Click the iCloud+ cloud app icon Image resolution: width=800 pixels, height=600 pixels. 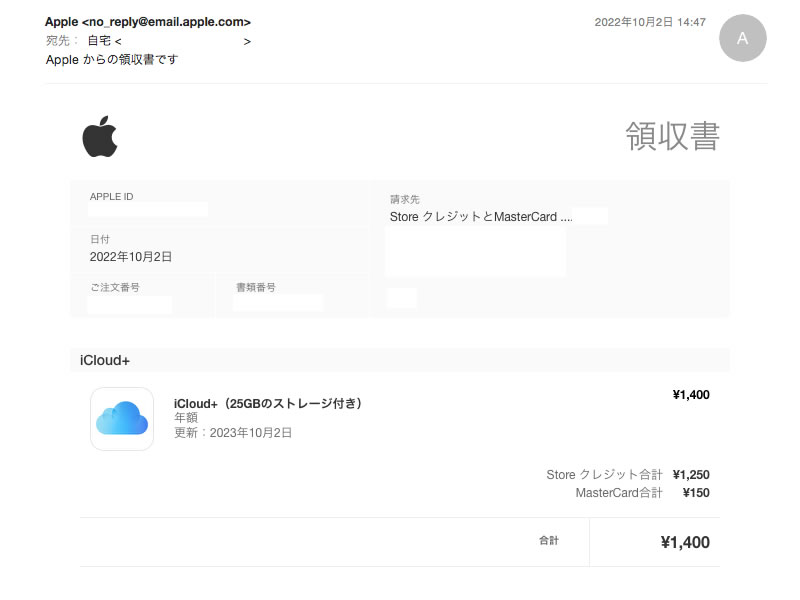[122, 419]
